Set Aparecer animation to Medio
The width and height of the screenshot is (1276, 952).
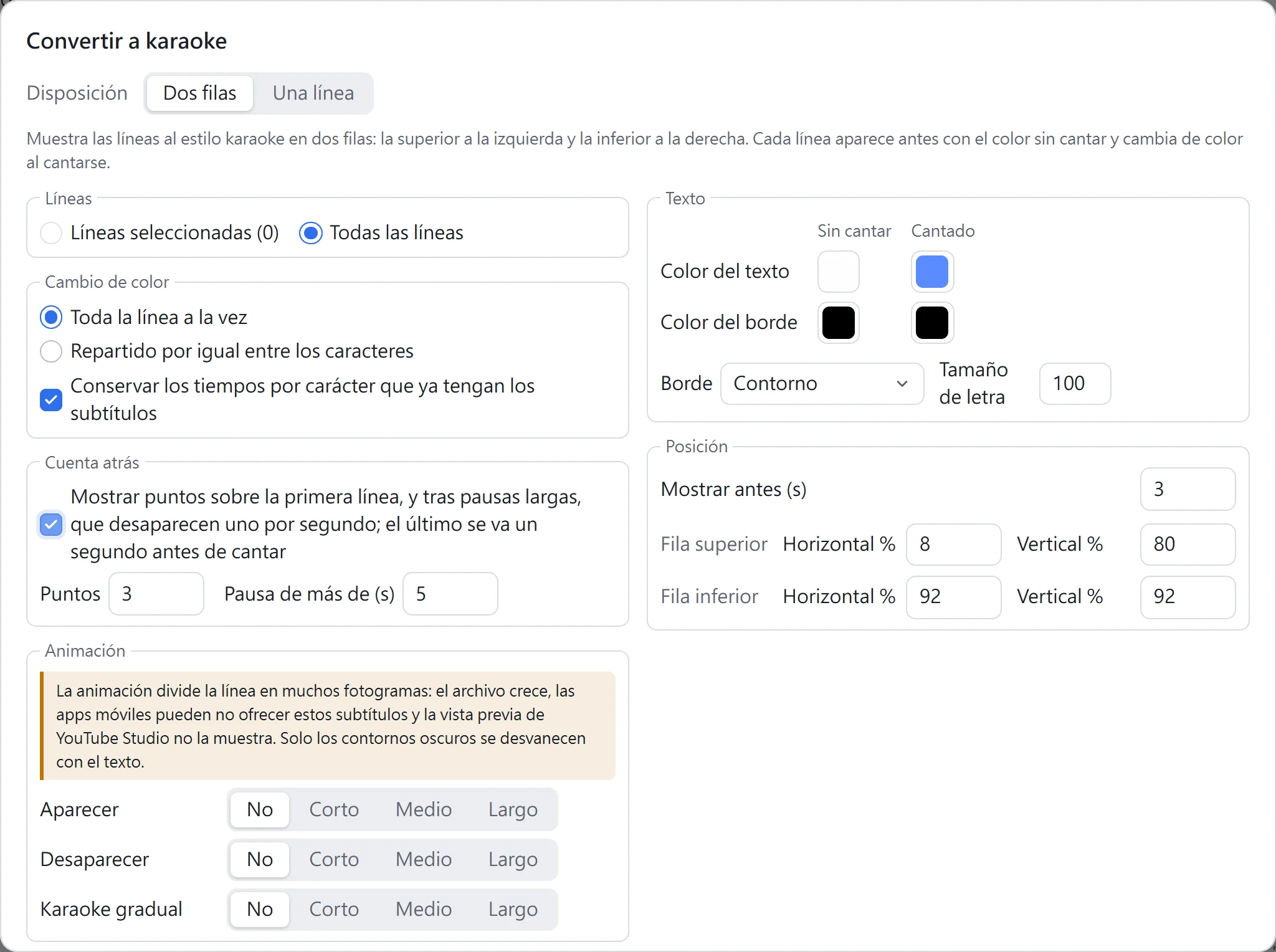424,810
